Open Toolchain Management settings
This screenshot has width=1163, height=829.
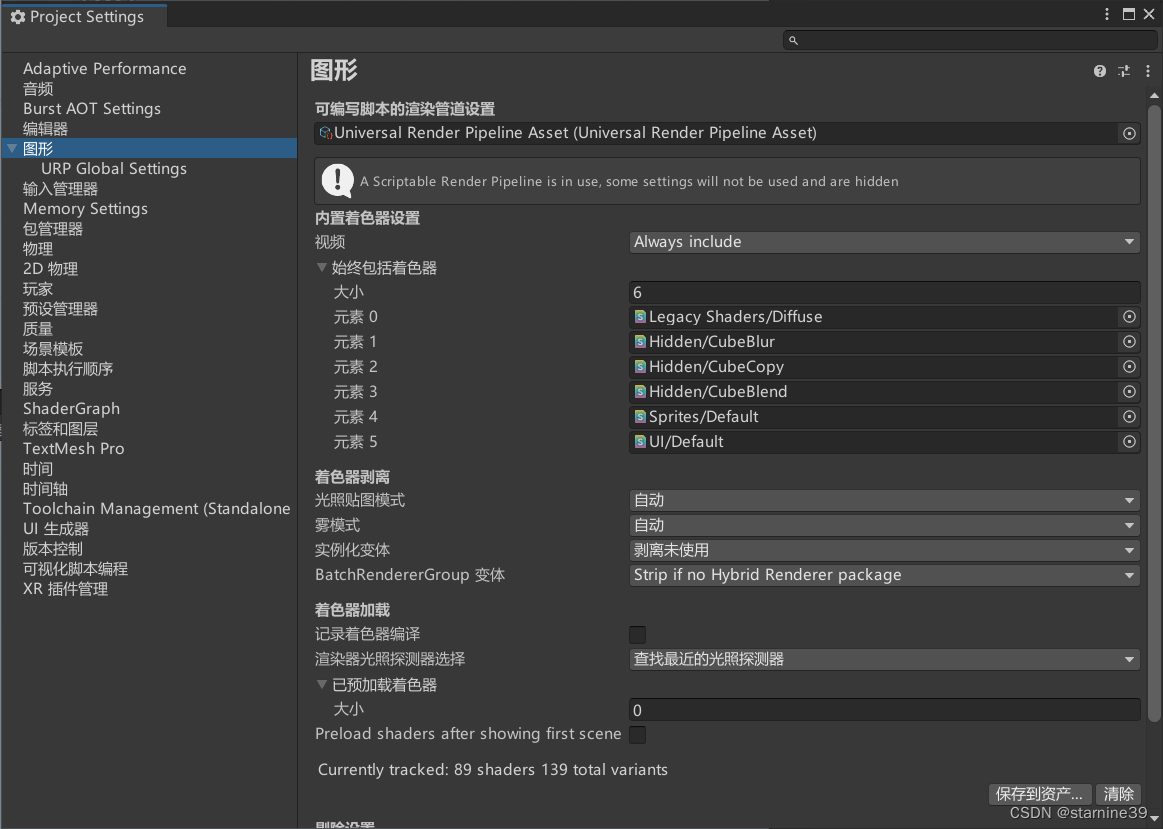click(157, 509)
